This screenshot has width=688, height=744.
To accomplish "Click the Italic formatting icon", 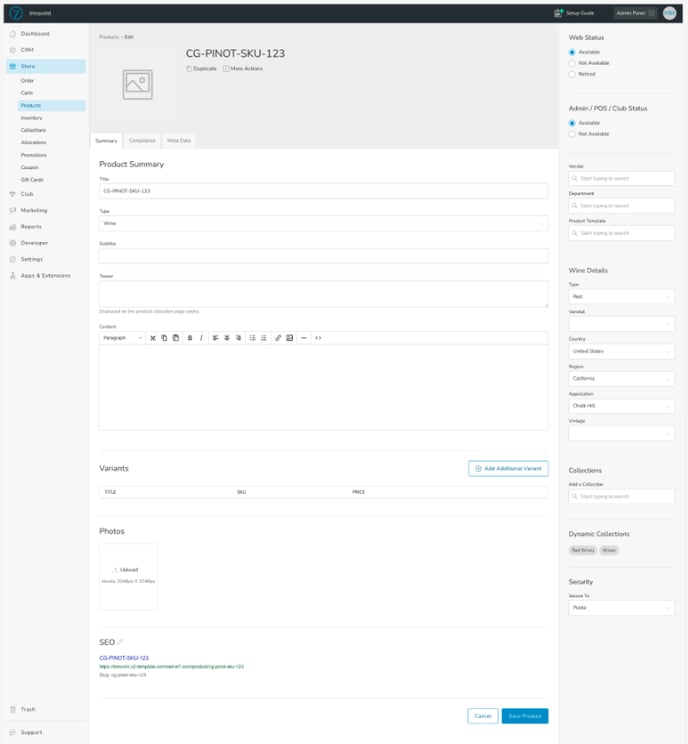I will [201, 338].
